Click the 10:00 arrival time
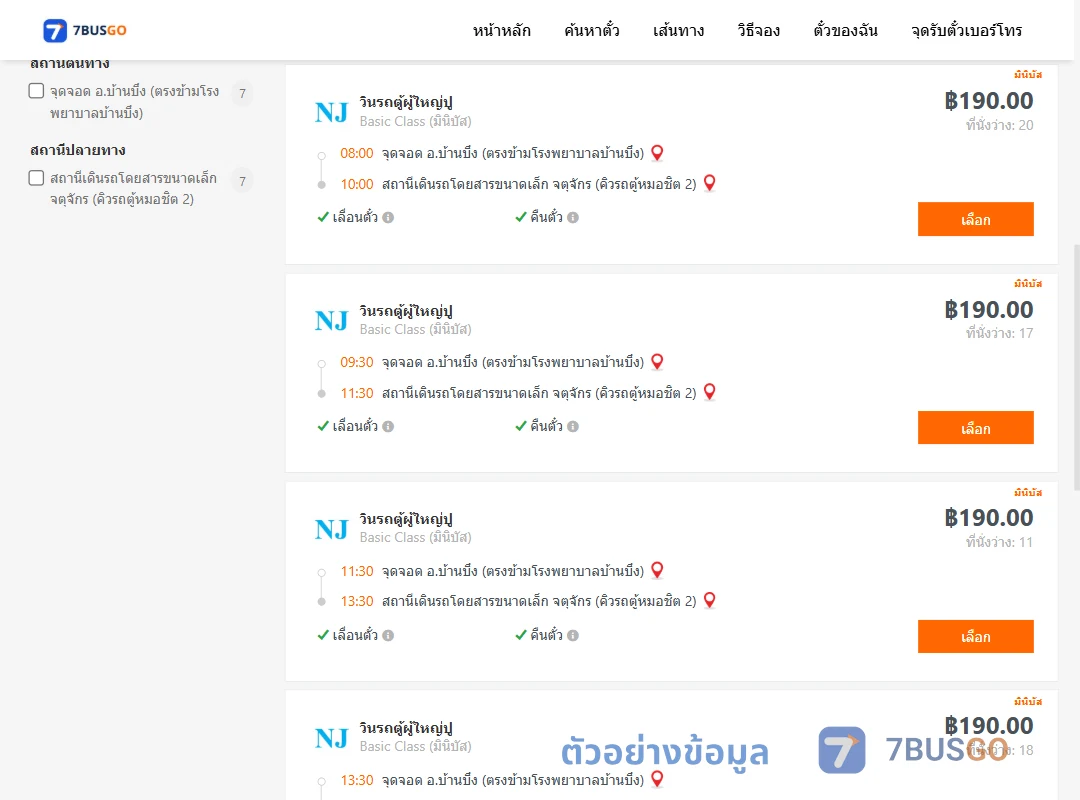Image resolution: width=1080 pixels, height=800 pixels. click(357, 184)
